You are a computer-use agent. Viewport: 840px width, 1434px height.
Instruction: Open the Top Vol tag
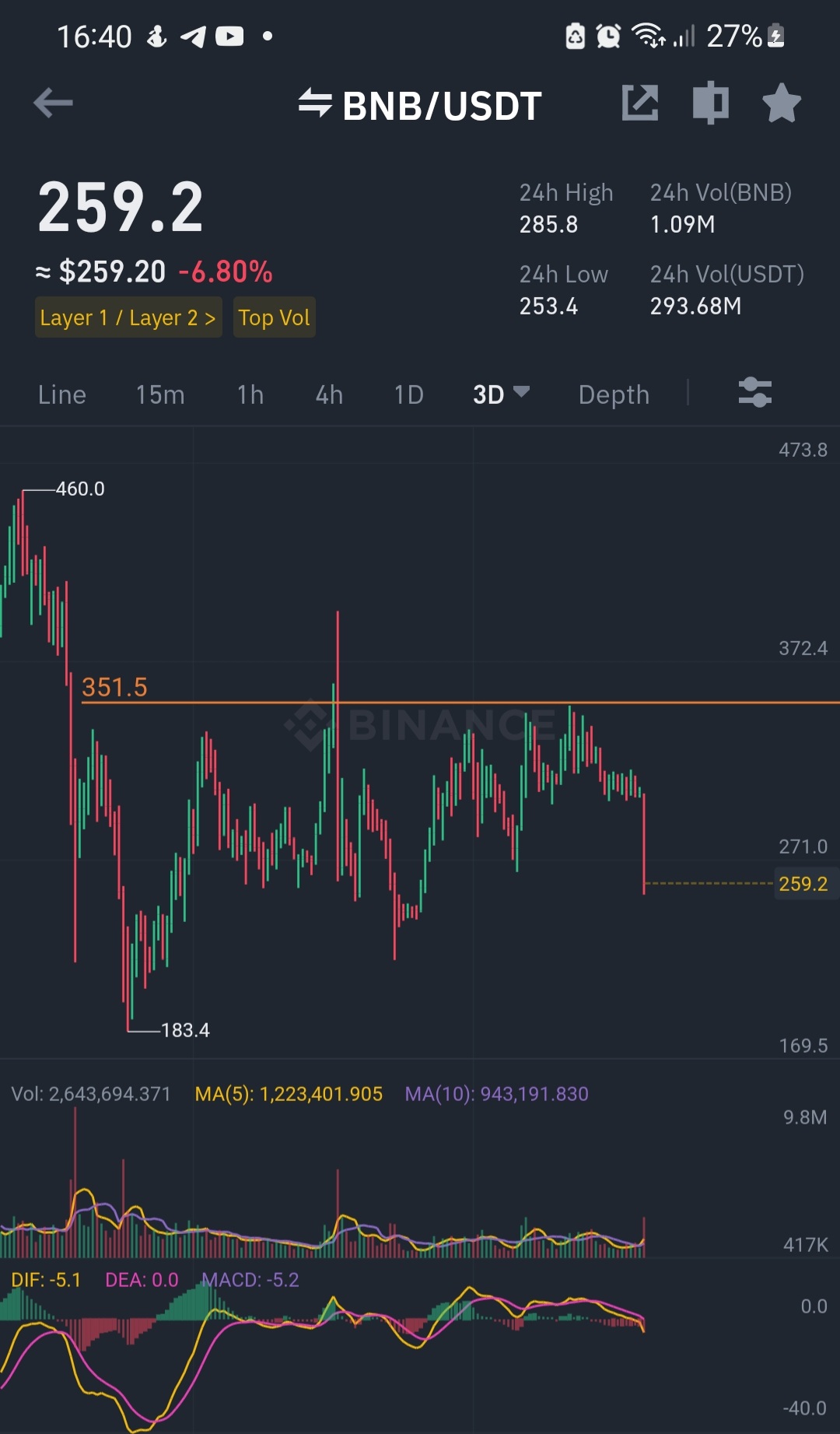[274, 317]
